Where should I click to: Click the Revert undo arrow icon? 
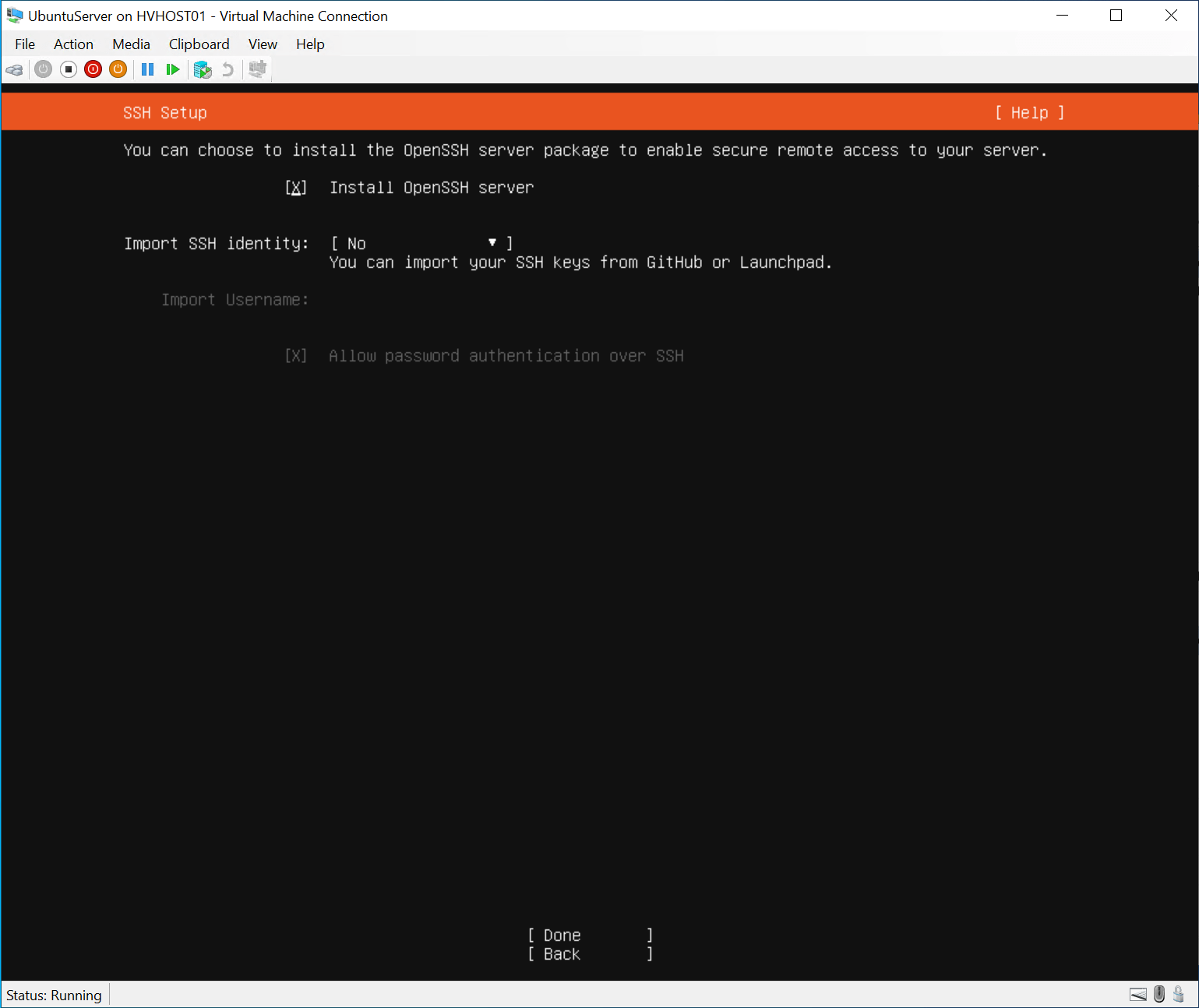(x=228, y=69)
